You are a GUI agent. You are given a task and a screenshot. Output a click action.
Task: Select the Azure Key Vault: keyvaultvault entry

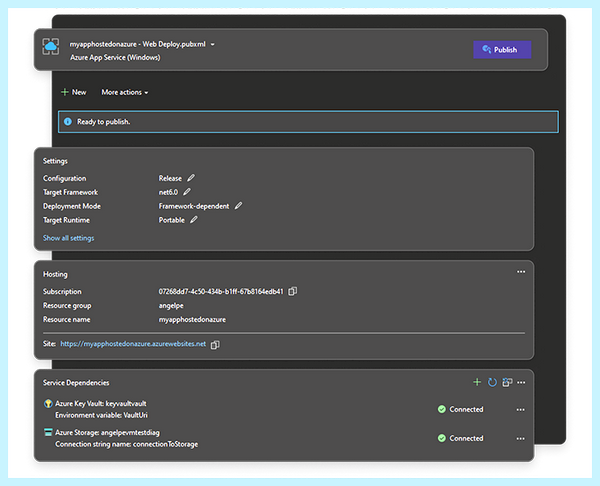click(x=101, y=403)
